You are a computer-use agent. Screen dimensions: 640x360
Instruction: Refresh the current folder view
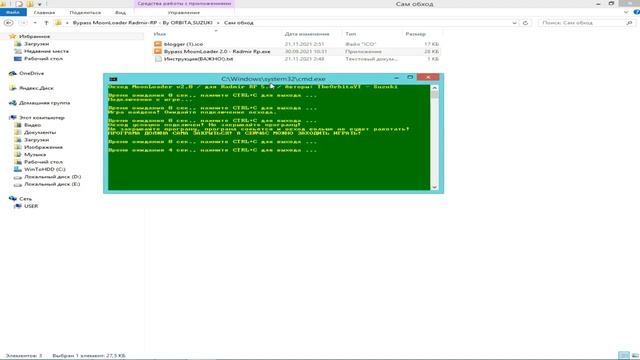[525, 23]
